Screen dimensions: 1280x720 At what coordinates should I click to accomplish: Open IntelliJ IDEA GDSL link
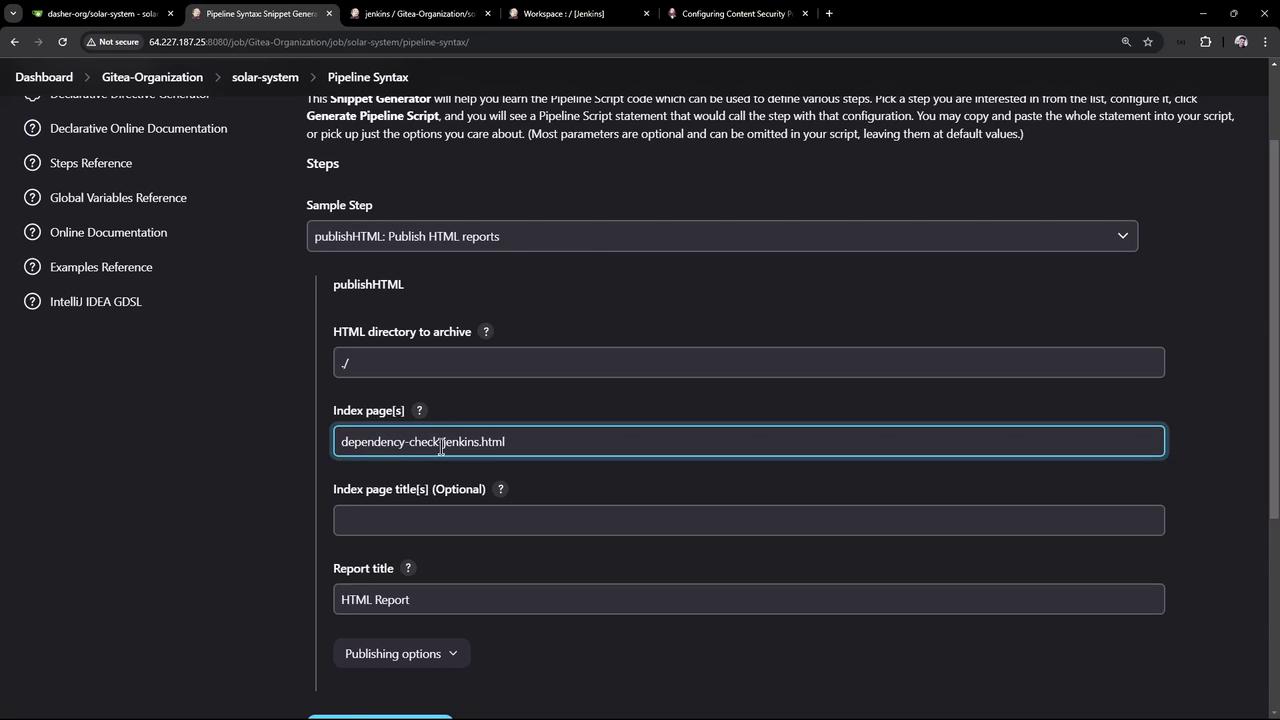pyautogui.click(x=96, y=302)
